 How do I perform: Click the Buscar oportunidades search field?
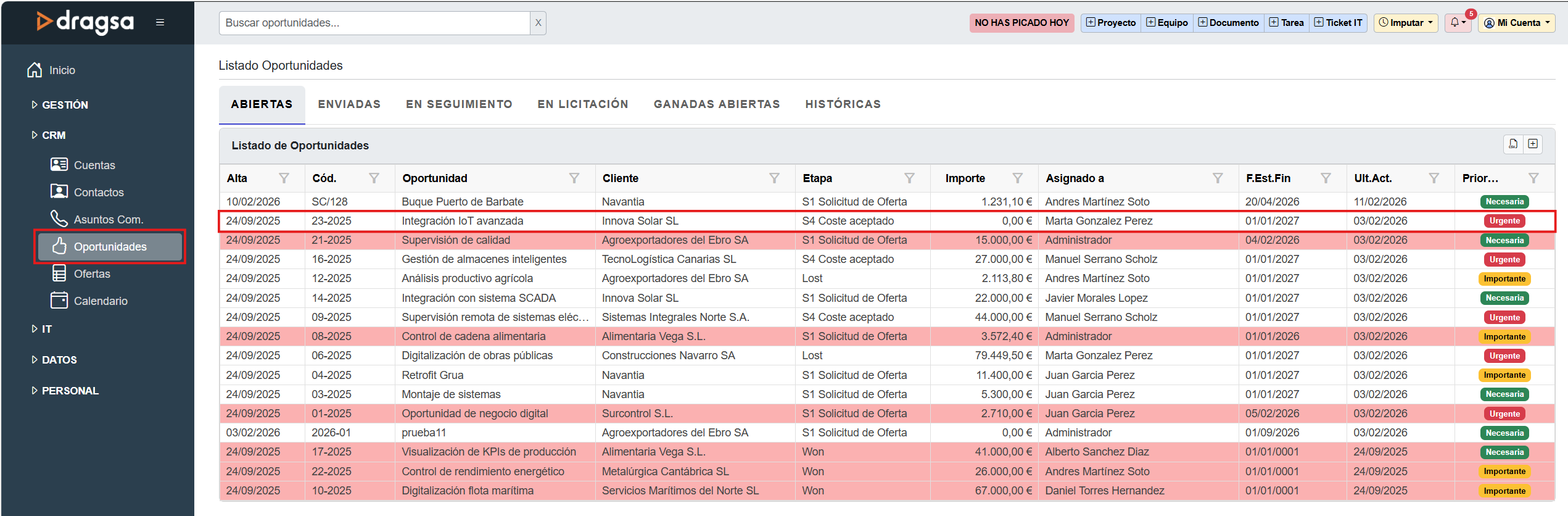click(x=374, y=23)
